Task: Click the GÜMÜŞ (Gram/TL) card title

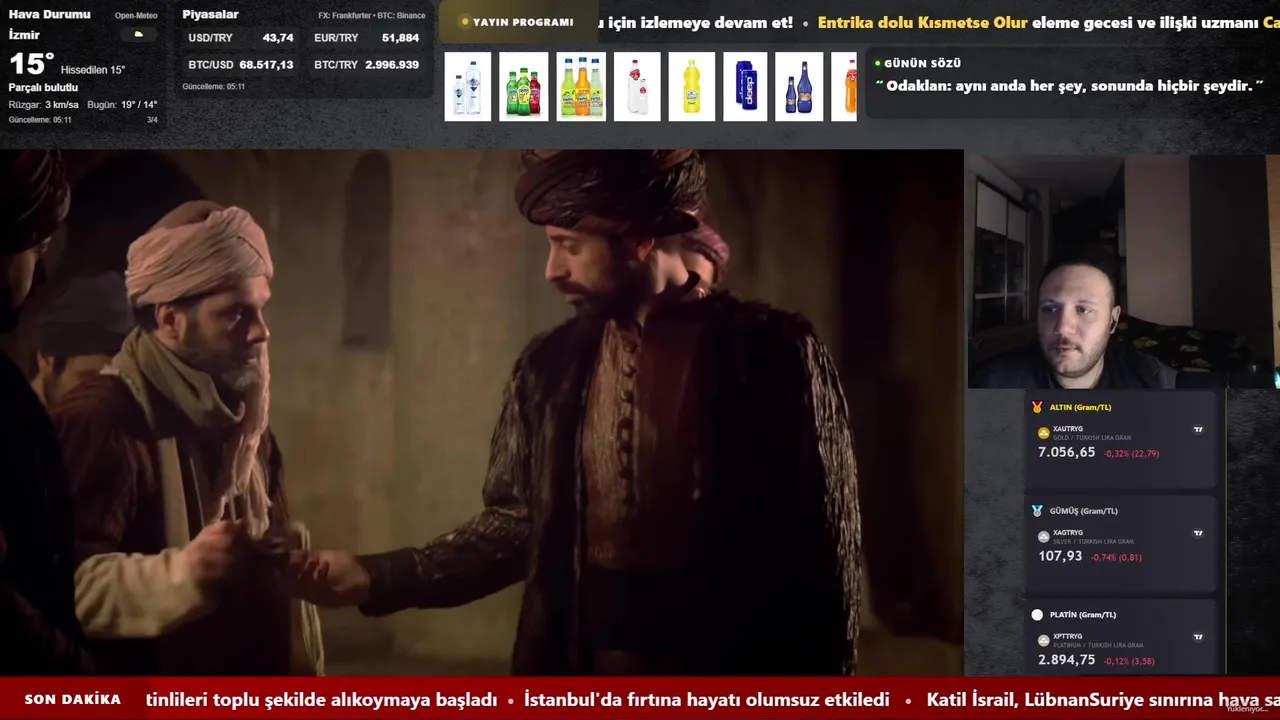Action: click(1083, 511)
